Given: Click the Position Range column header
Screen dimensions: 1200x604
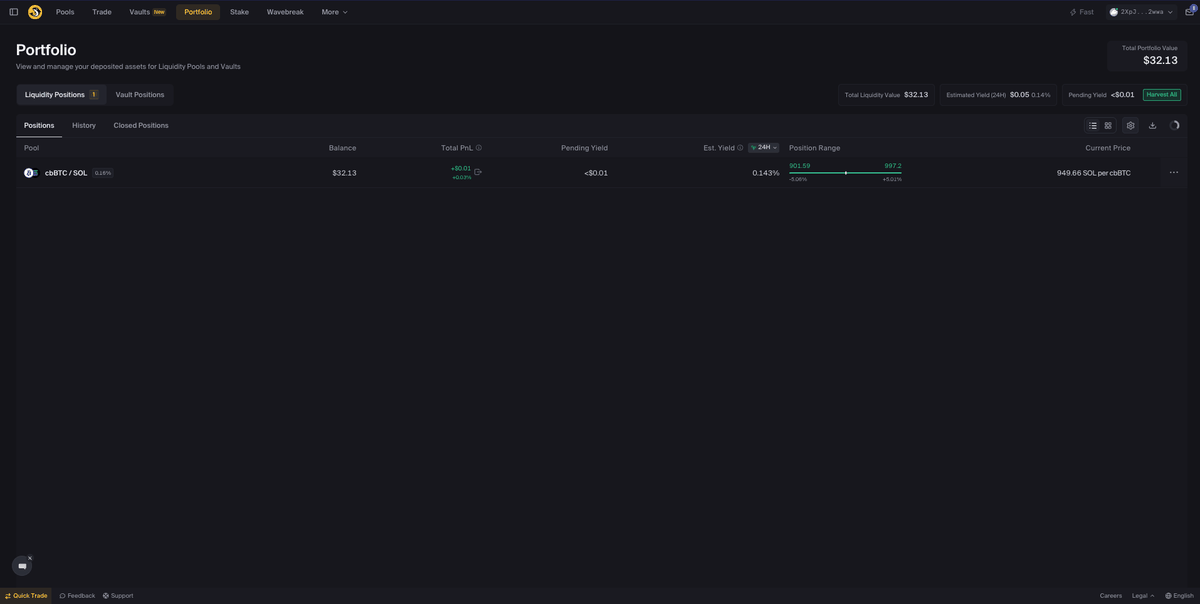Looking at the screenshot, I should coord(815,148).
